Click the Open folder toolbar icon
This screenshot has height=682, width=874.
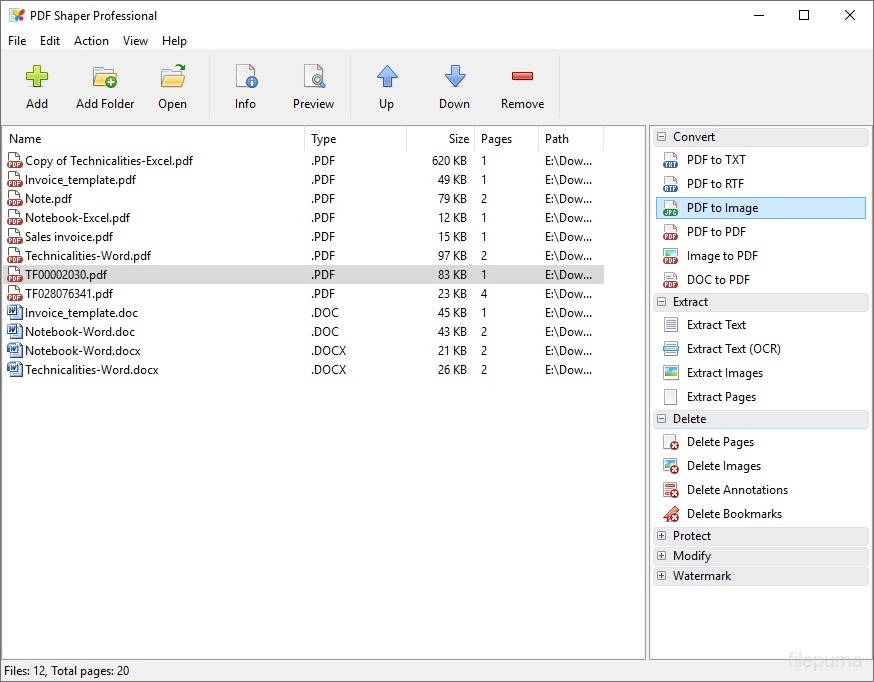[173, 76]
